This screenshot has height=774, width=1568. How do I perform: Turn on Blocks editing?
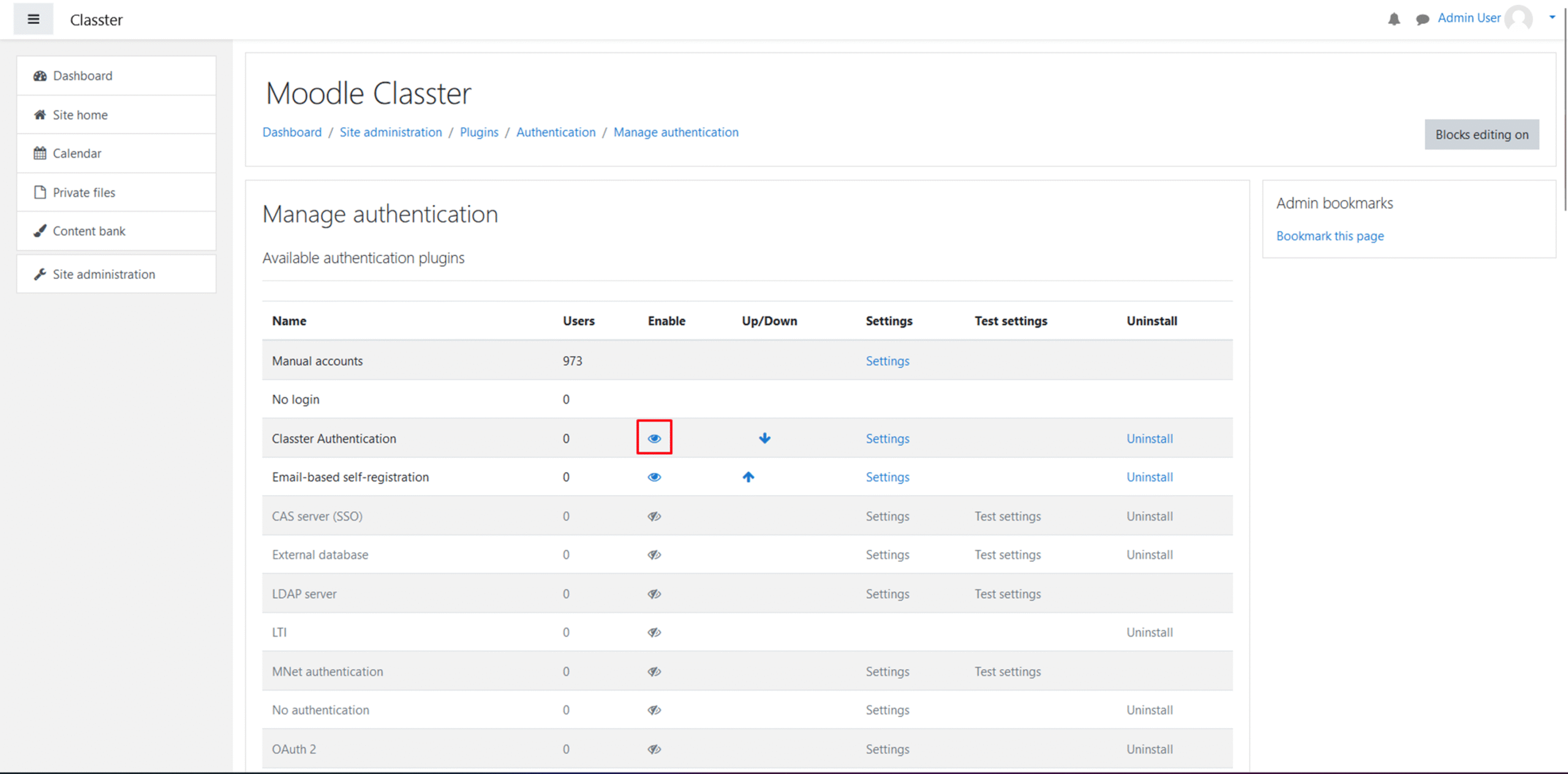[x=1482, y=134]
